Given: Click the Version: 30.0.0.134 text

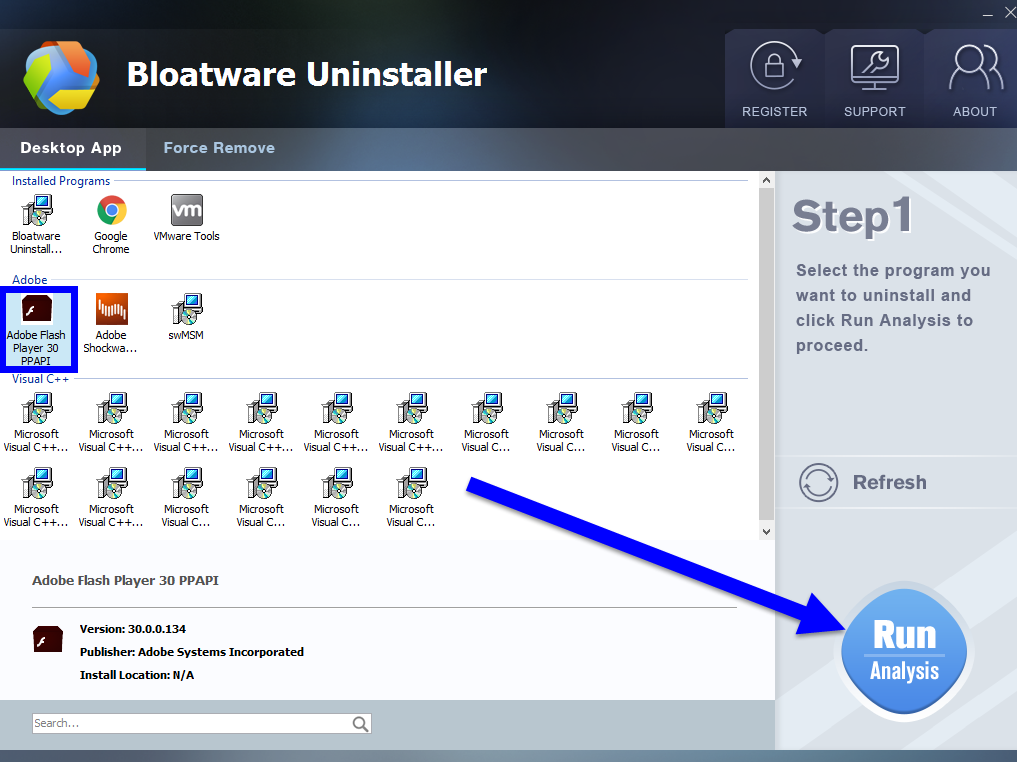Looking at the screenshot, I should tap(133, 629).
